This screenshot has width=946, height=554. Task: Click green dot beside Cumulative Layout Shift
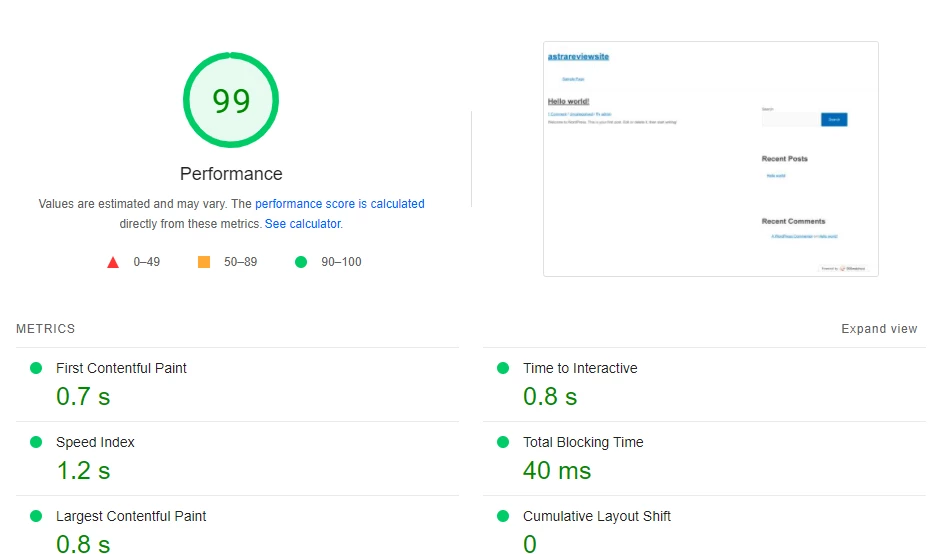coord(503,516)
